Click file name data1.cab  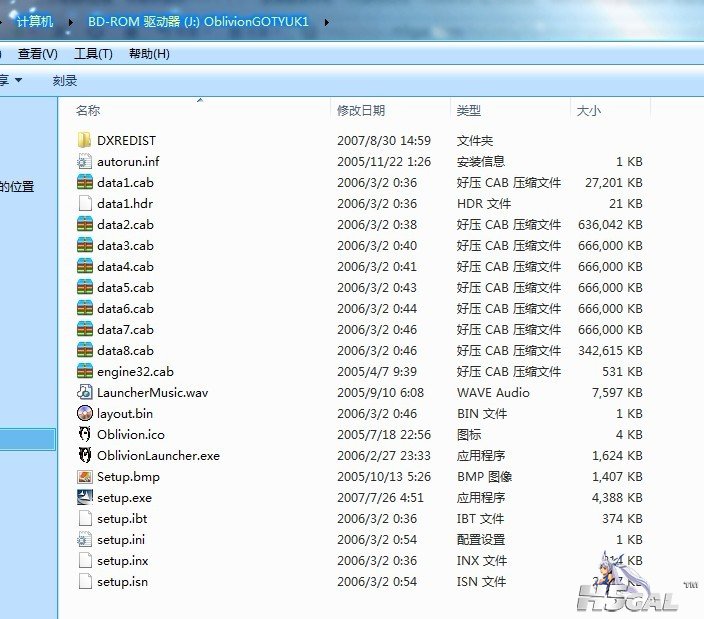(125, 183)
